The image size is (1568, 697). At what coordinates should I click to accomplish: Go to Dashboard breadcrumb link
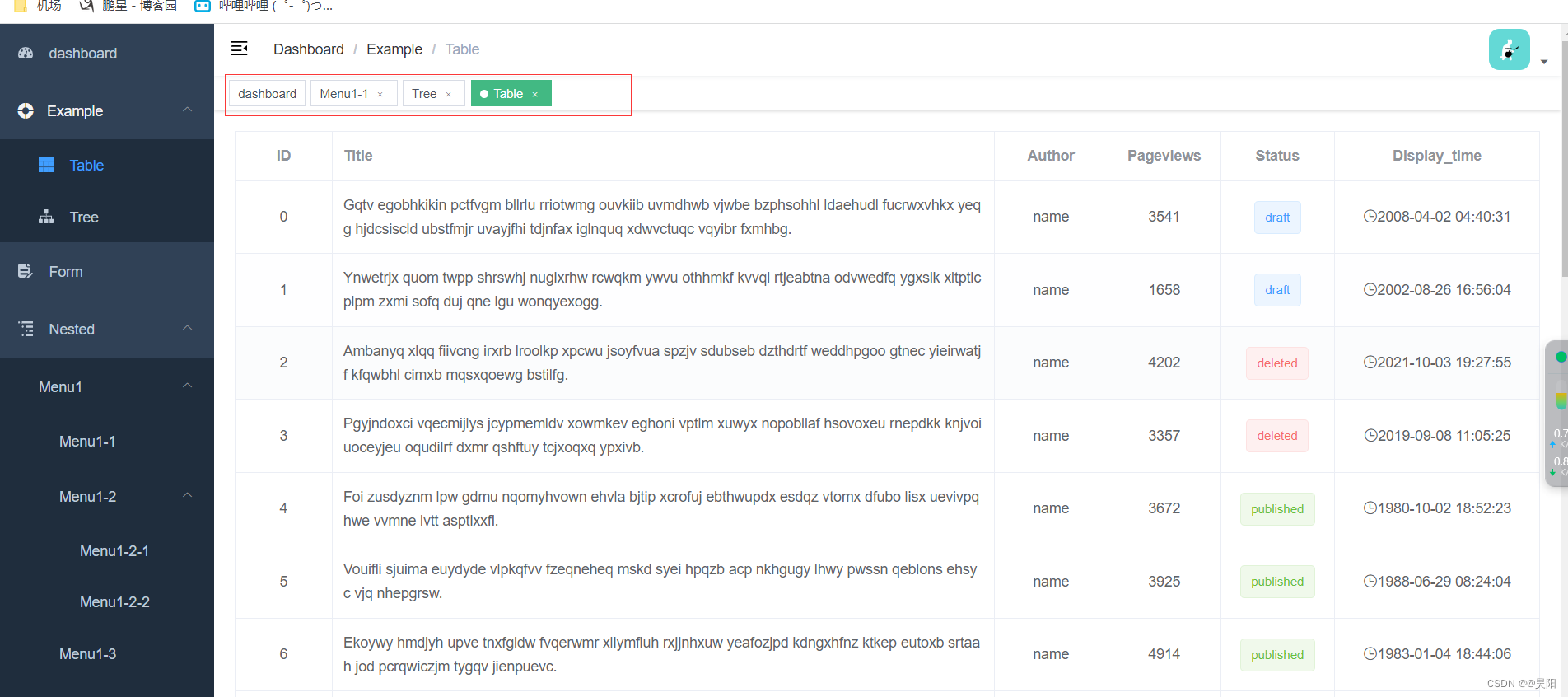(x=309, y=49)
